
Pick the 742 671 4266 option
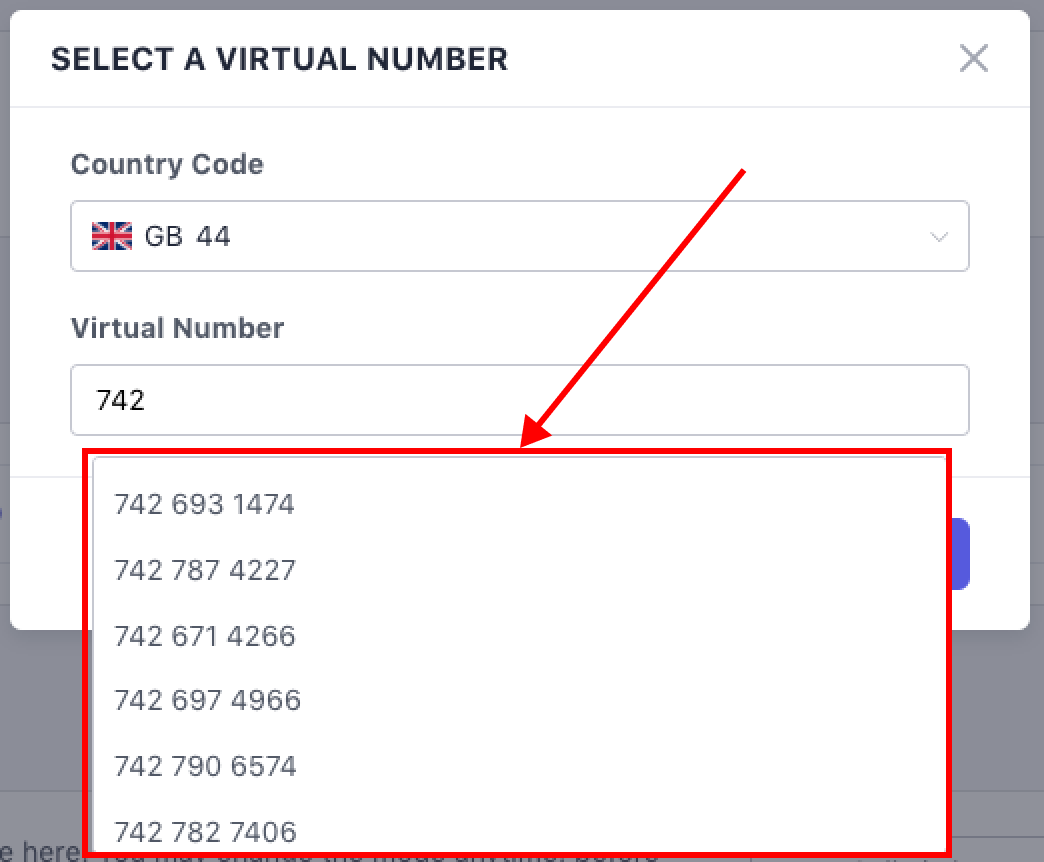point(205,636)
